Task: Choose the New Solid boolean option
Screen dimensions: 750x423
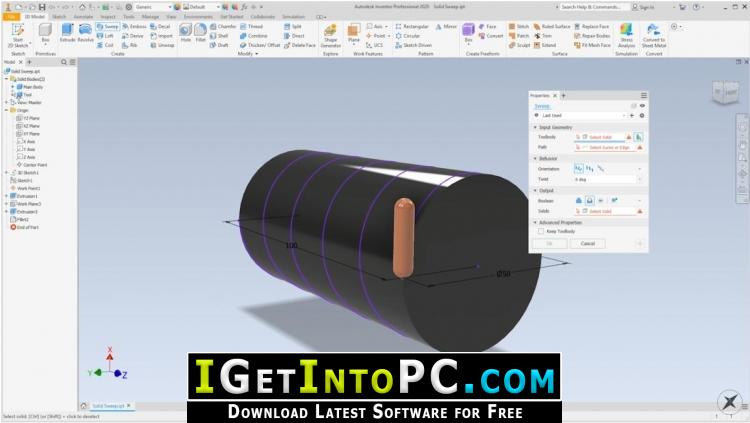Action: tap(614, 201)
